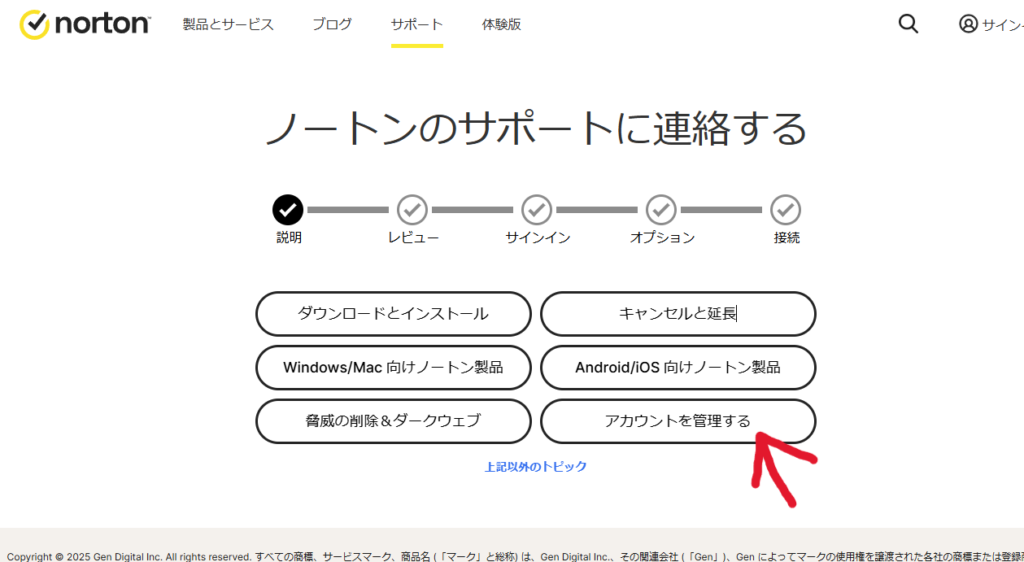
Task: Select Android/iOS 向けノートン製品 button
Action: (x=679, y=367)
